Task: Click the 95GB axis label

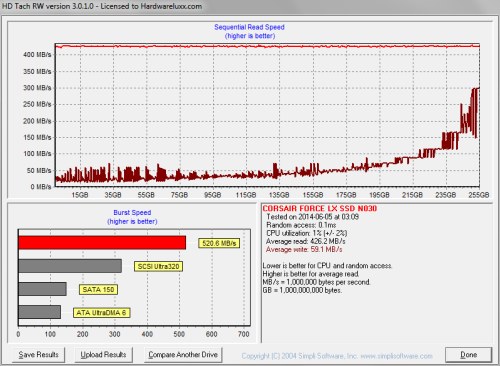Action: tap(213, 195)
